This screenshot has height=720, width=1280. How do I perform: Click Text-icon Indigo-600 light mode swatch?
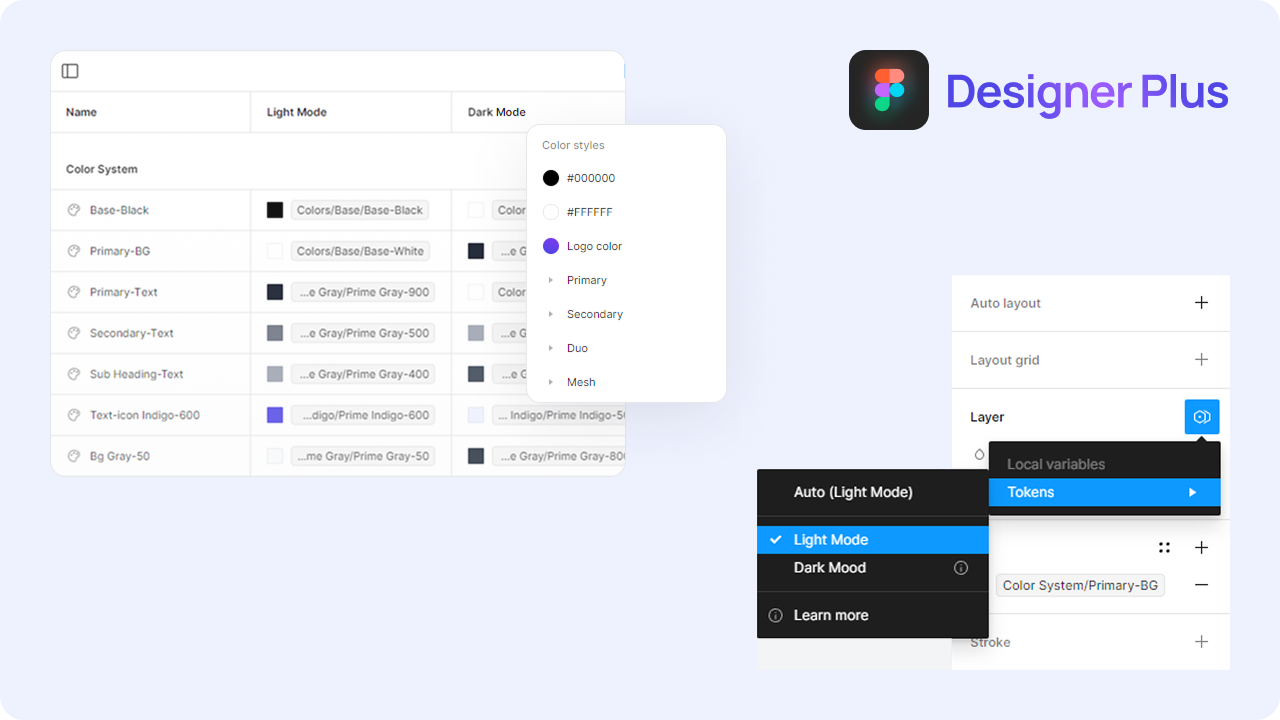[275, 415]
